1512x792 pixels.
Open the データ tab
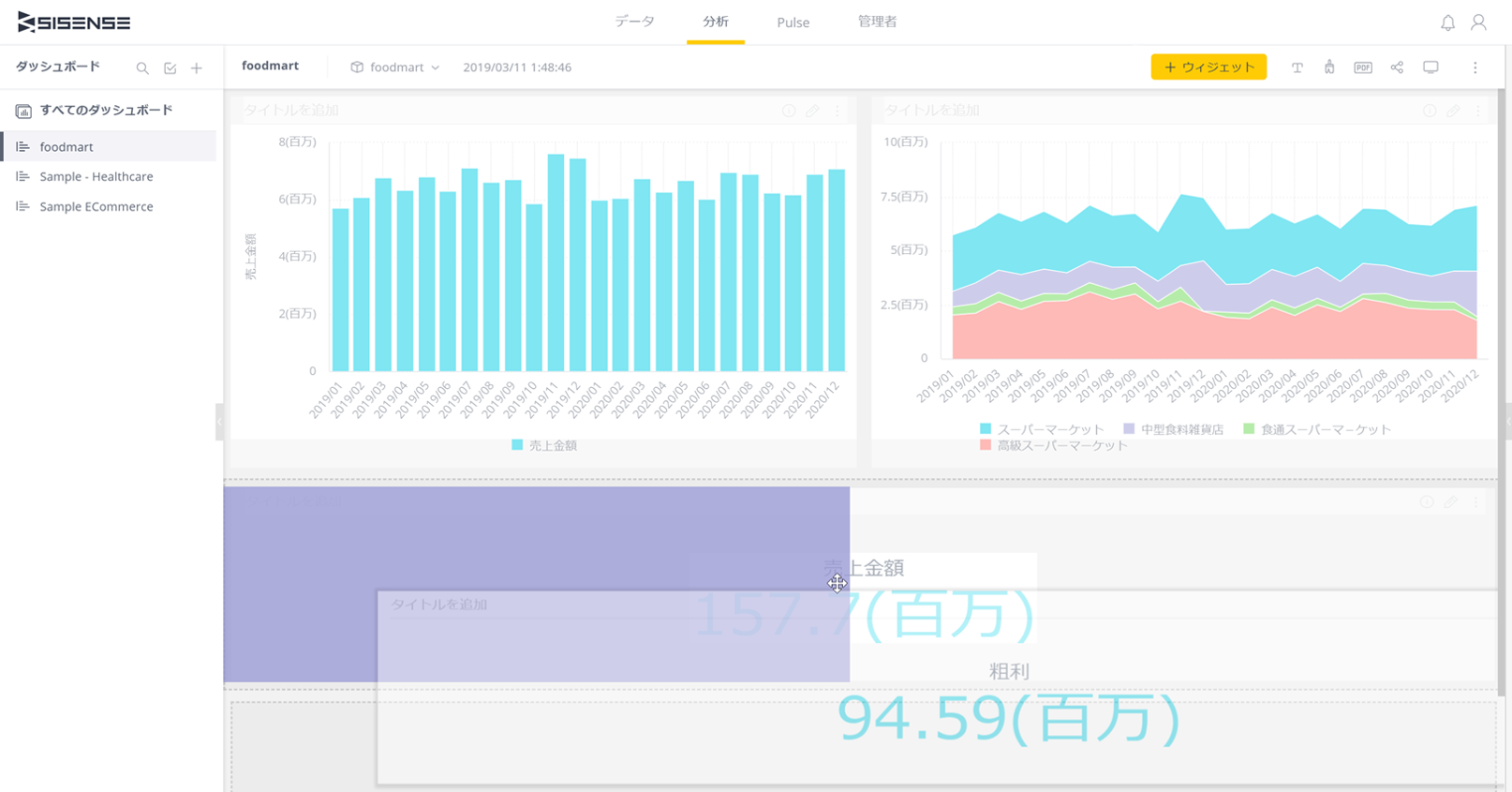pos(634,22)
